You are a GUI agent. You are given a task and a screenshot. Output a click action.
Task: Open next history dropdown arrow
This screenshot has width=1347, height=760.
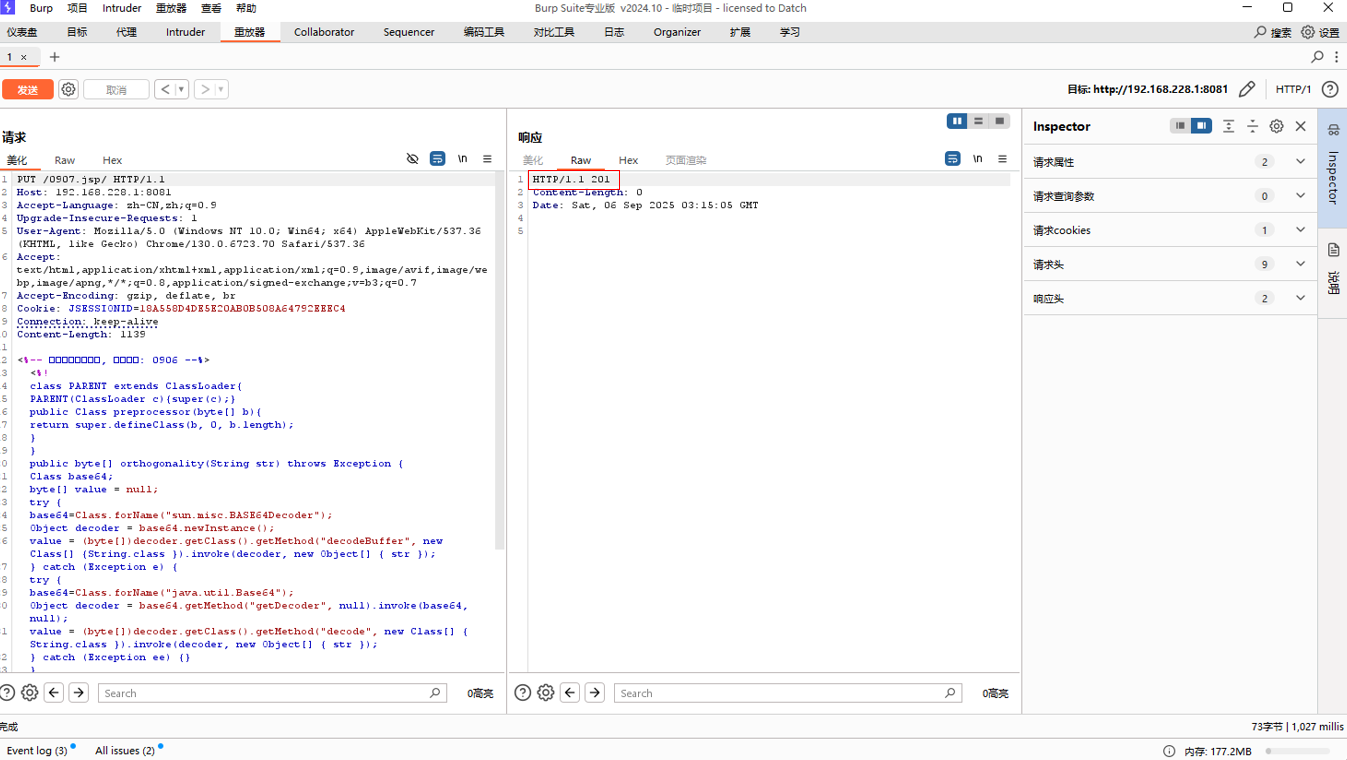coord(221,90)
